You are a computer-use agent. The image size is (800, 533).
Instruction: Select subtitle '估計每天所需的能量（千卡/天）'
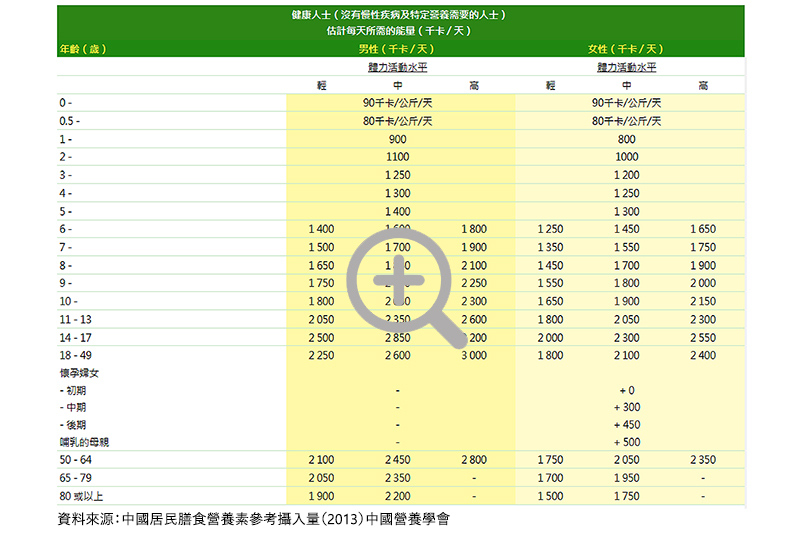pos(398,31)
